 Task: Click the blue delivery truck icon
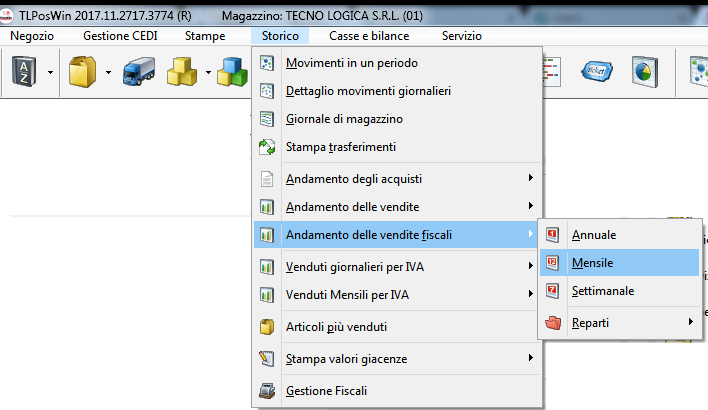tap(137, 71)
